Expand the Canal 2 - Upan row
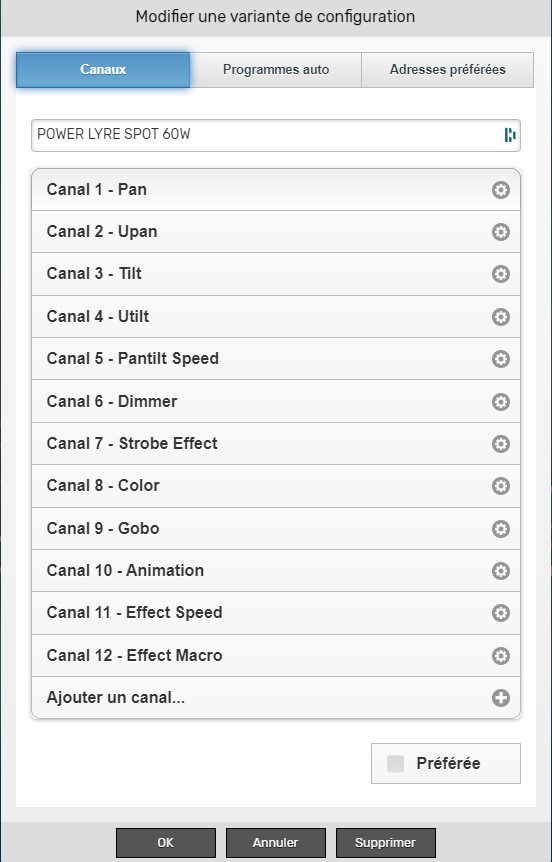Screen dimensions: 552x862 click(276, 232)
